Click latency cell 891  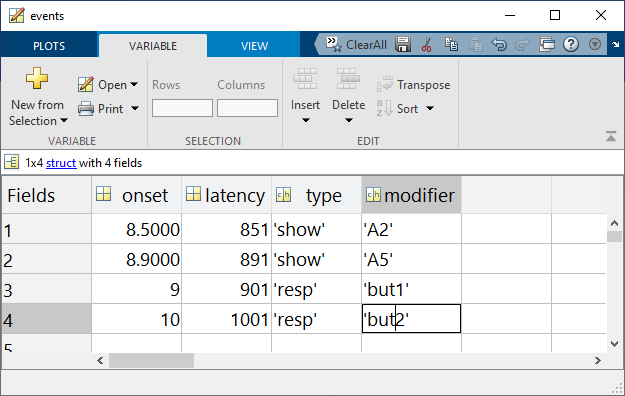tap(226, 259)
